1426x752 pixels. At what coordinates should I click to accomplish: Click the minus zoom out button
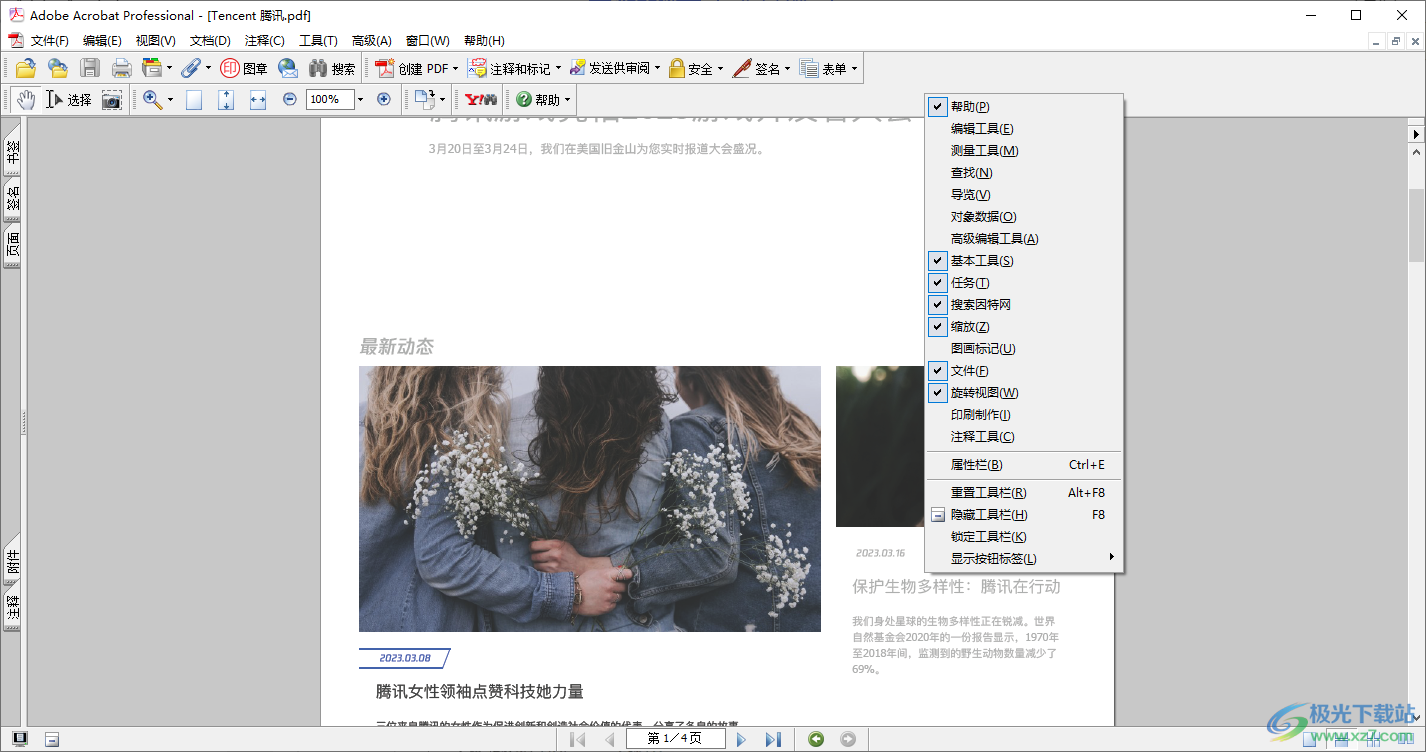pos(290,99)
